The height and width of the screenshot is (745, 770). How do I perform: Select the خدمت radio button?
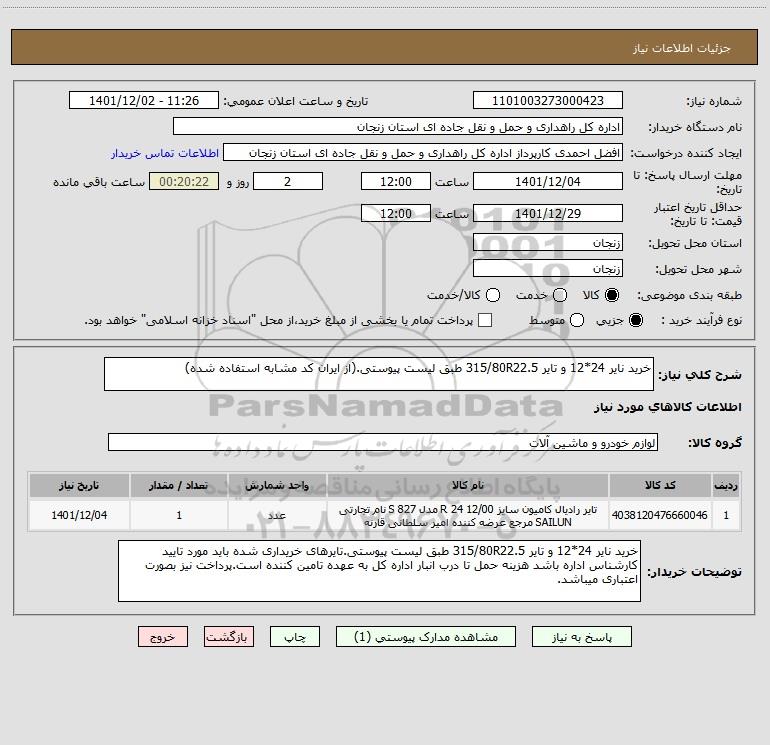point(560,295)
